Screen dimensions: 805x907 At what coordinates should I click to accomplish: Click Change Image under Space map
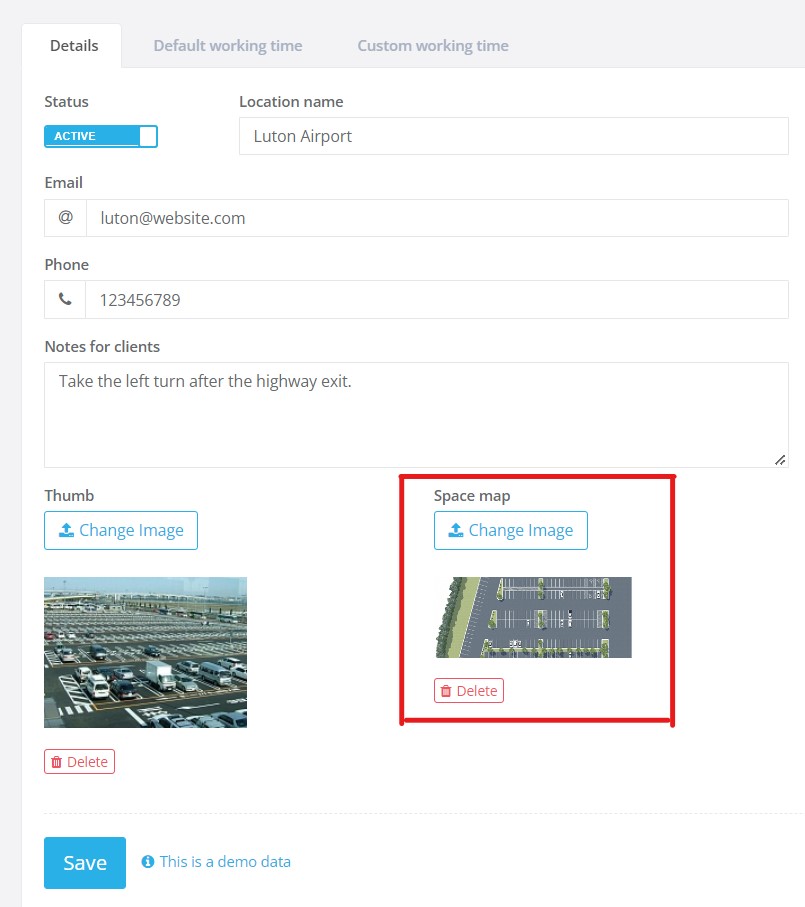coord(511,530)
